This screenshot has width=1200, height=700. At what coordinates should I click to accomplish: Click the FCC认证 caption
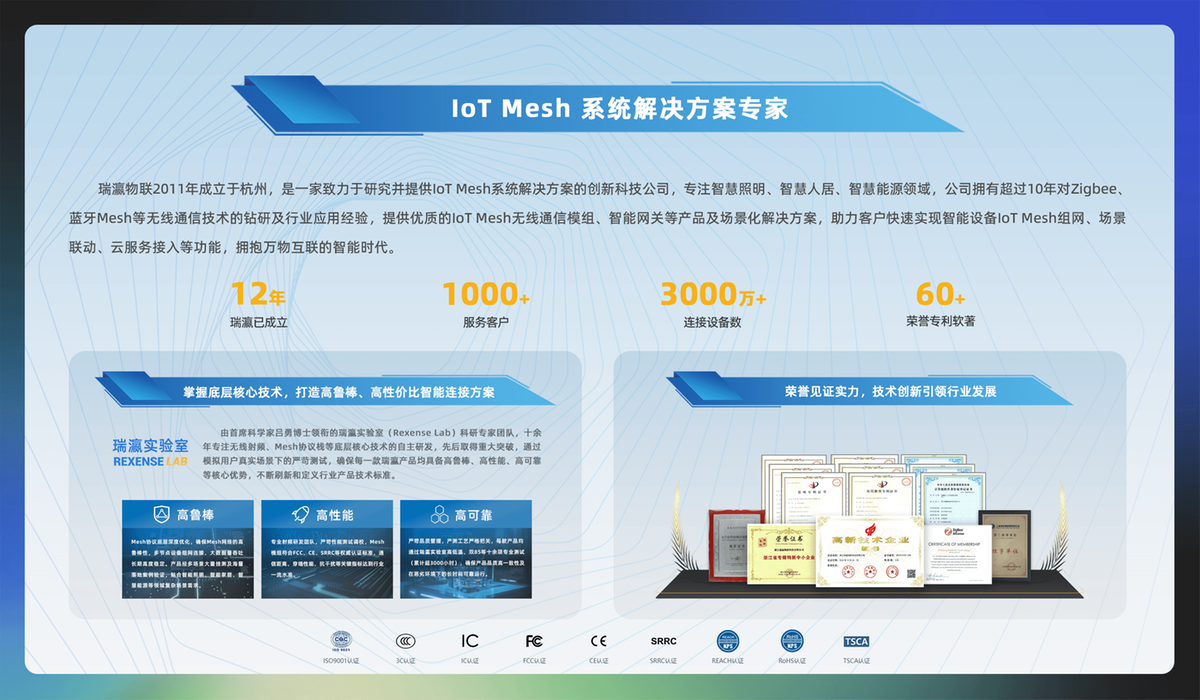coord(534,660)
